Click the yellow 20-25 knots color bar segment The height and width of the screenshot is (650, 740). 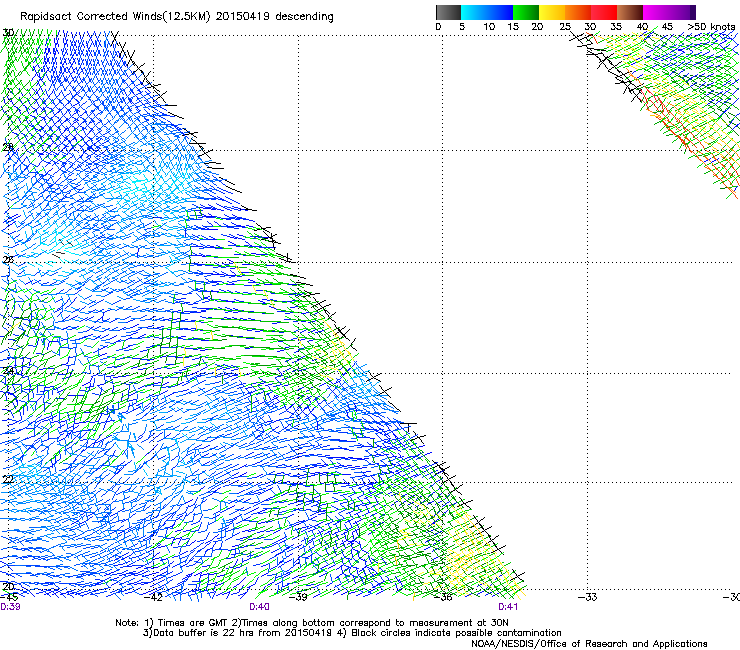pyautogui.click(x=552, y=12)
